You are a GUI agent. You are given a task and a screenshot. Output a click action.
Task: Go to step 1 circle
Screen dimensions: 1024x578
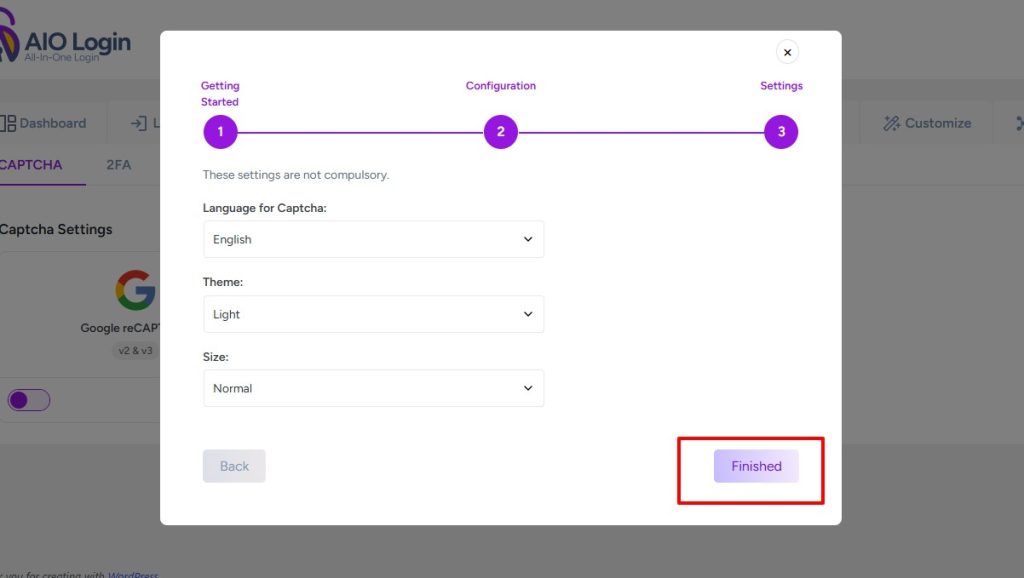click(220, 132)
